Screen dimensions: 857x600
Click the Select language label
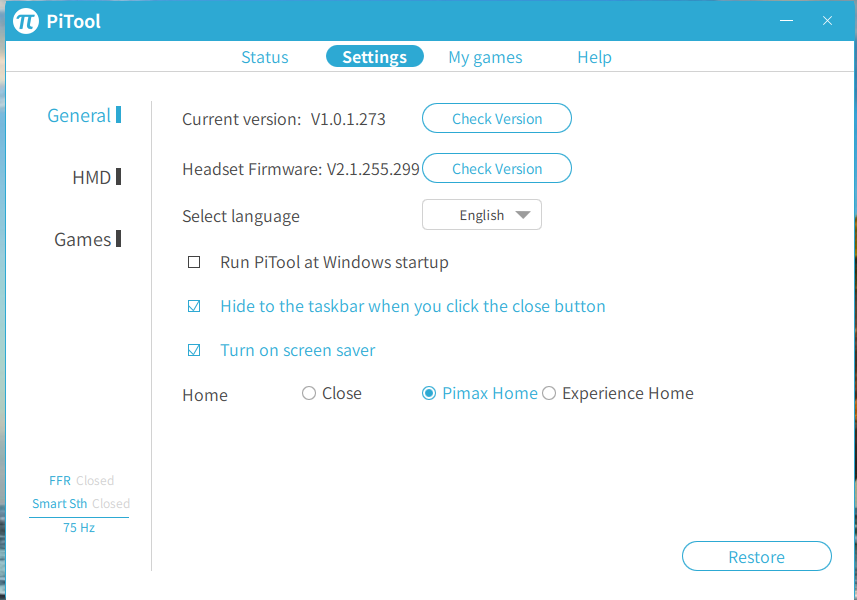click(241, 216)
